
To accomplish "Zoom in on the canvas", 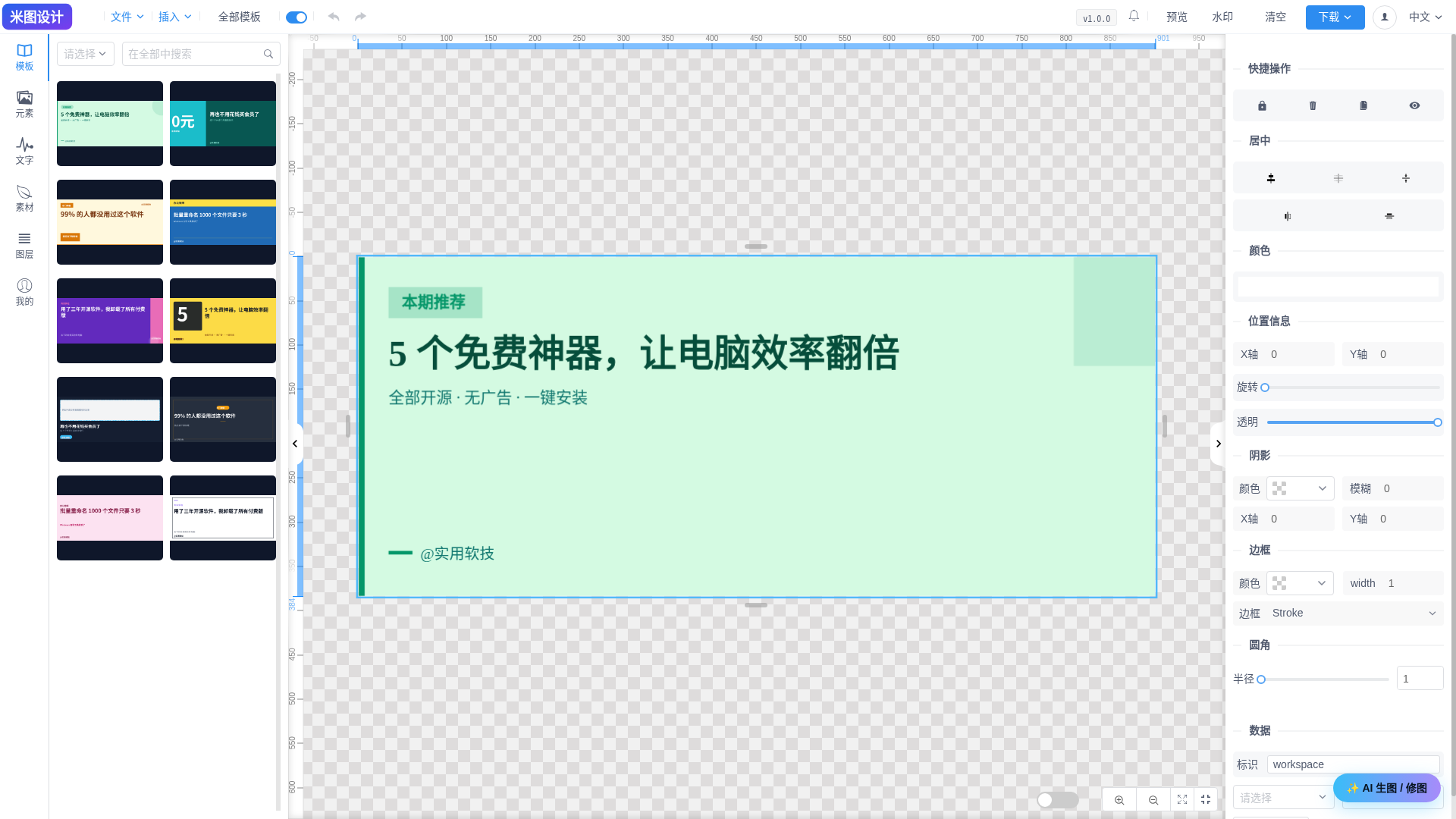I will click(1119, 800).
